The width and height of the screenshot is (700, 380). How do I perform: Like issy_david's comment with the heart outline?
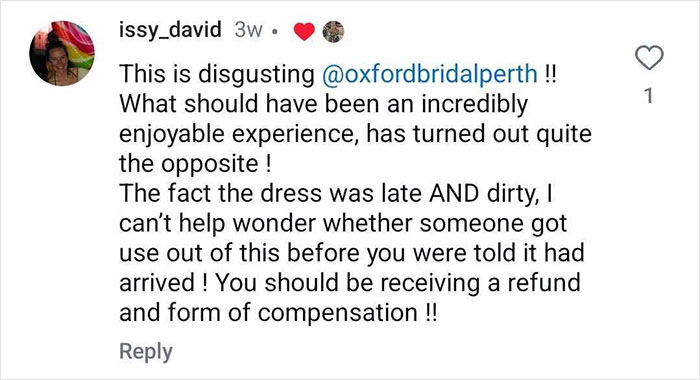649,58
